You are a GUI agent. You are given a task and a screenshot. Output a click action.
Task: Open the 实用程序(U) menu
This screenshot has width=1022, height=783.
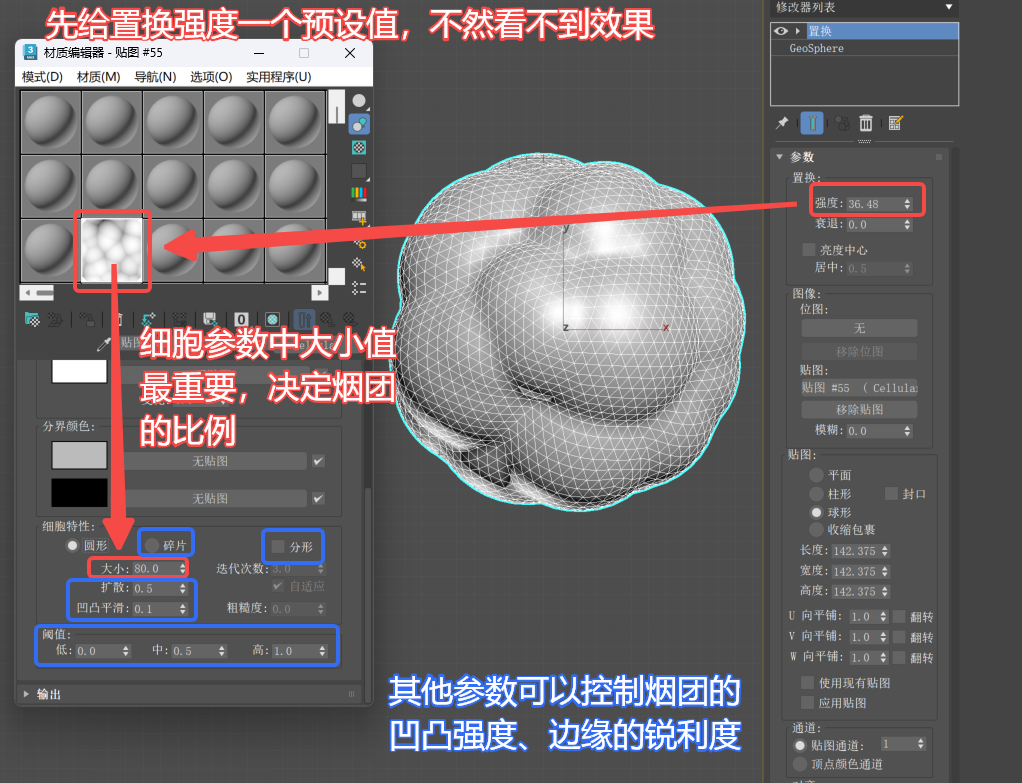point(278,77)
